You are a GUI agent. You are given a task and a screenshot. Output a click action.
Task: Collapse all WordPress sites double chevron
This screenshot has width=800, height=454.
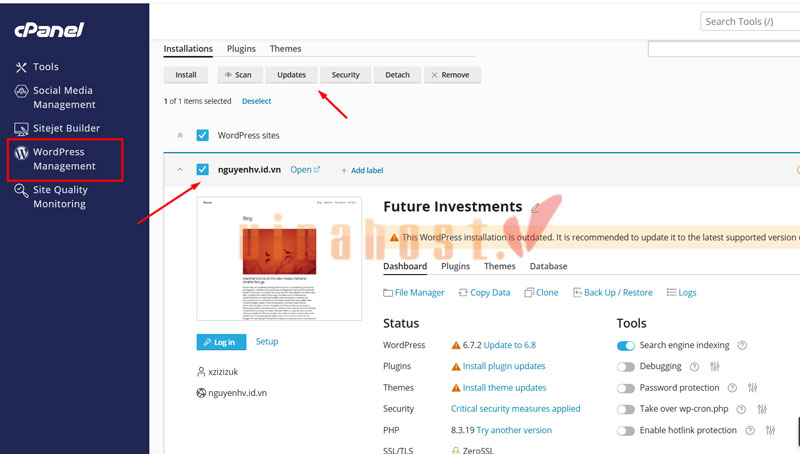coord(180,136)
